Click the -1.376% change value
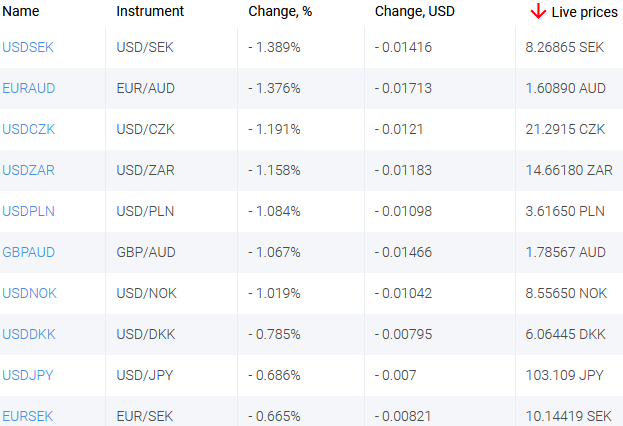Viewport: 623px width, 426px height. 274,88
